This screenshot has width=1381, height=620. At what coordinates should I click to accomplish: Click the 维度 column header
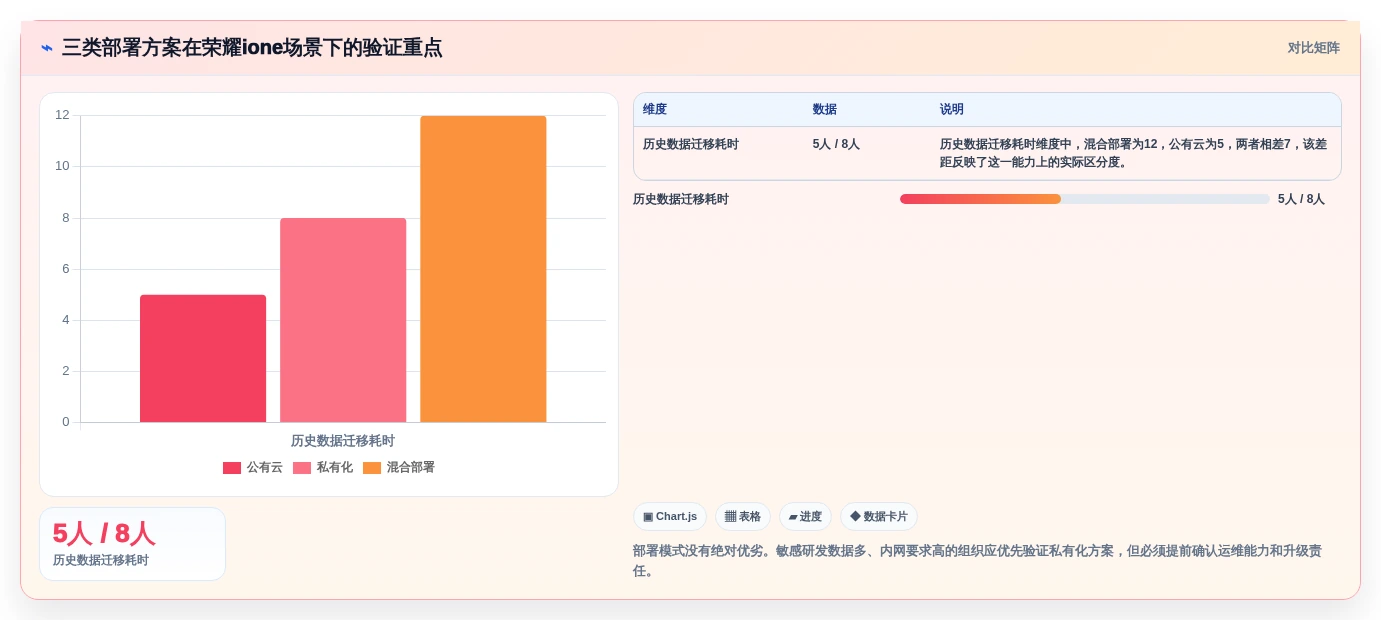(x=655, y=109)
